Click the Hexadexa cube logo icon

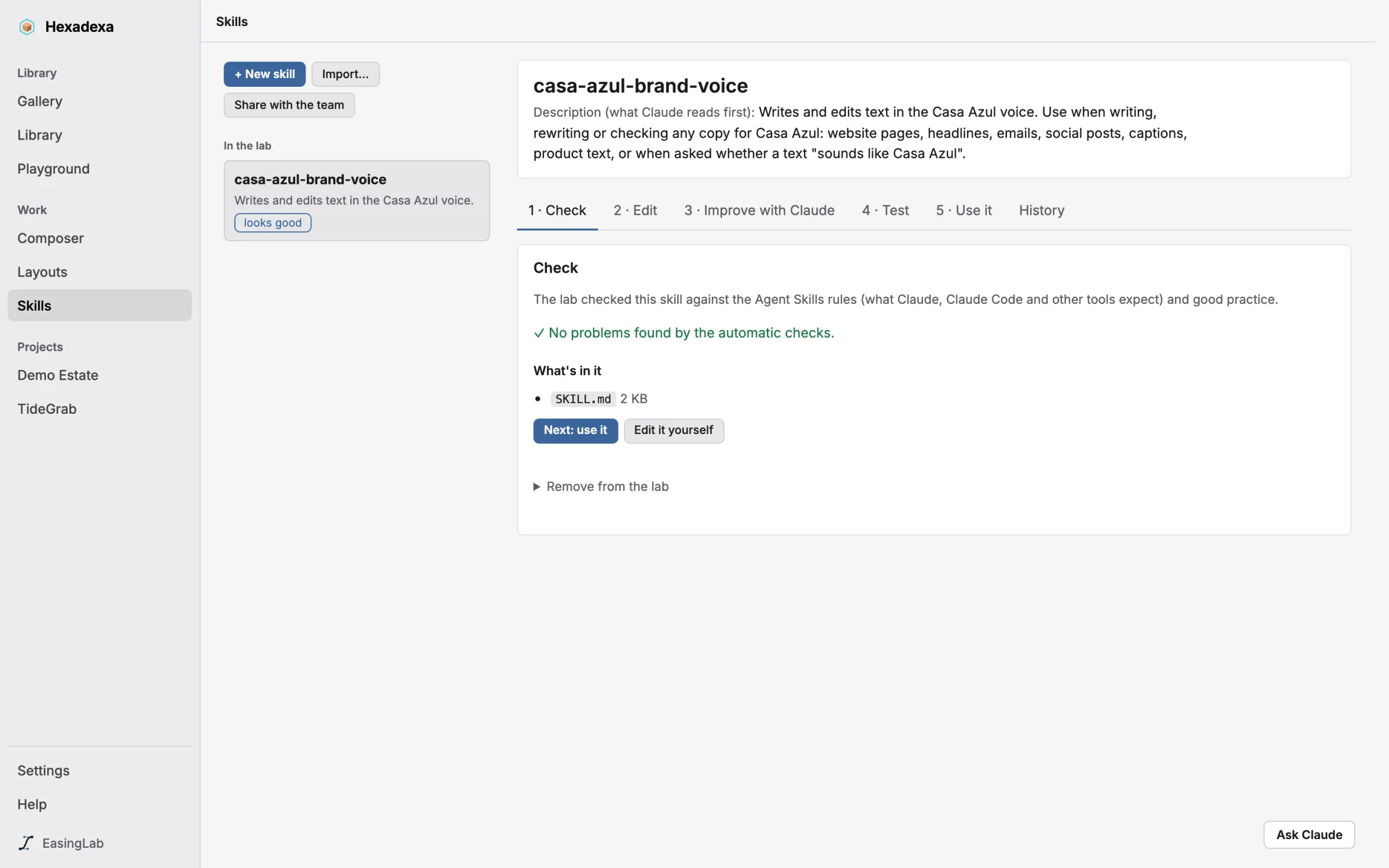[27, 27]
